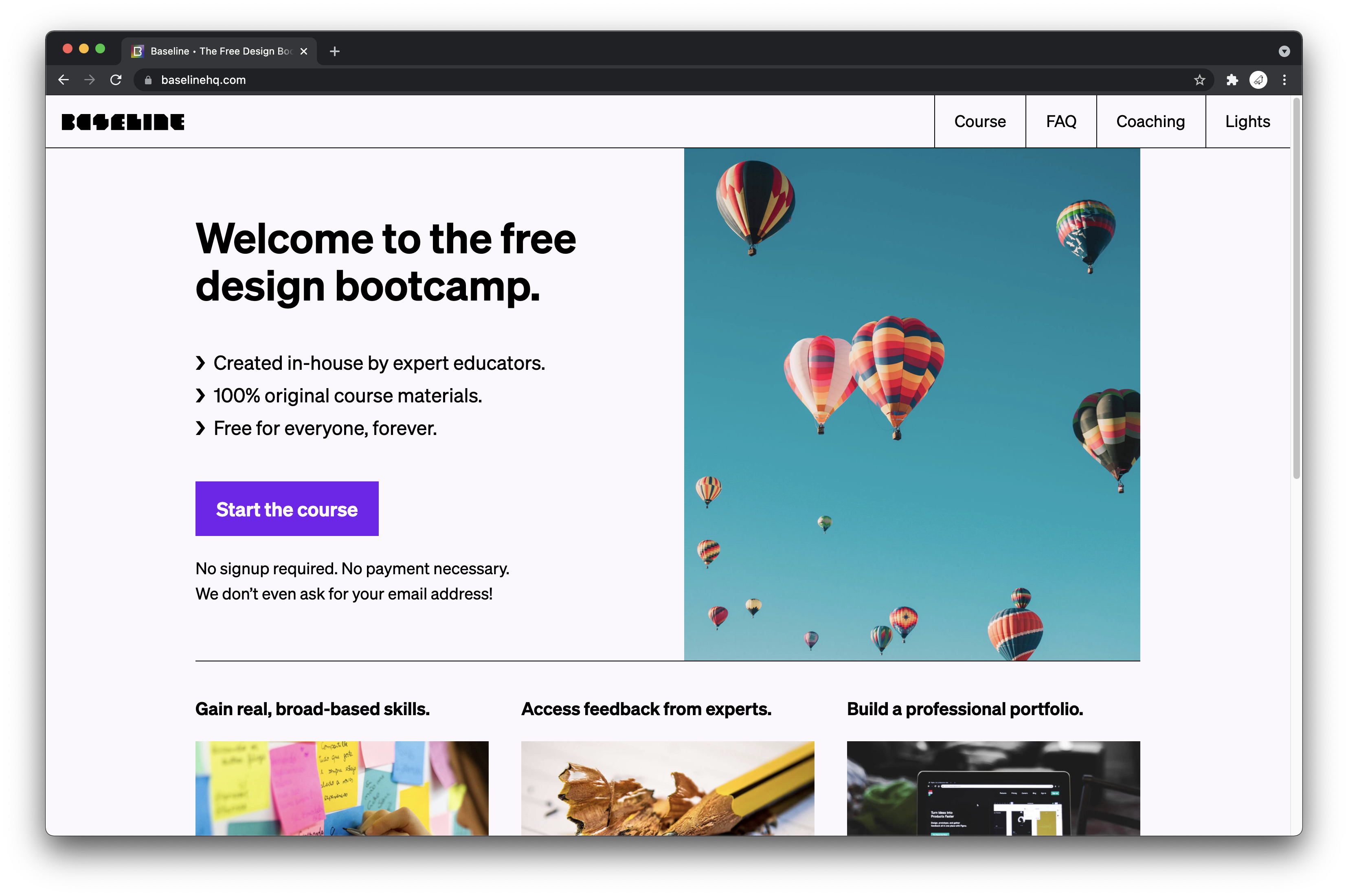Click the page's vertical scrollbar

[x=1297, y=286]
